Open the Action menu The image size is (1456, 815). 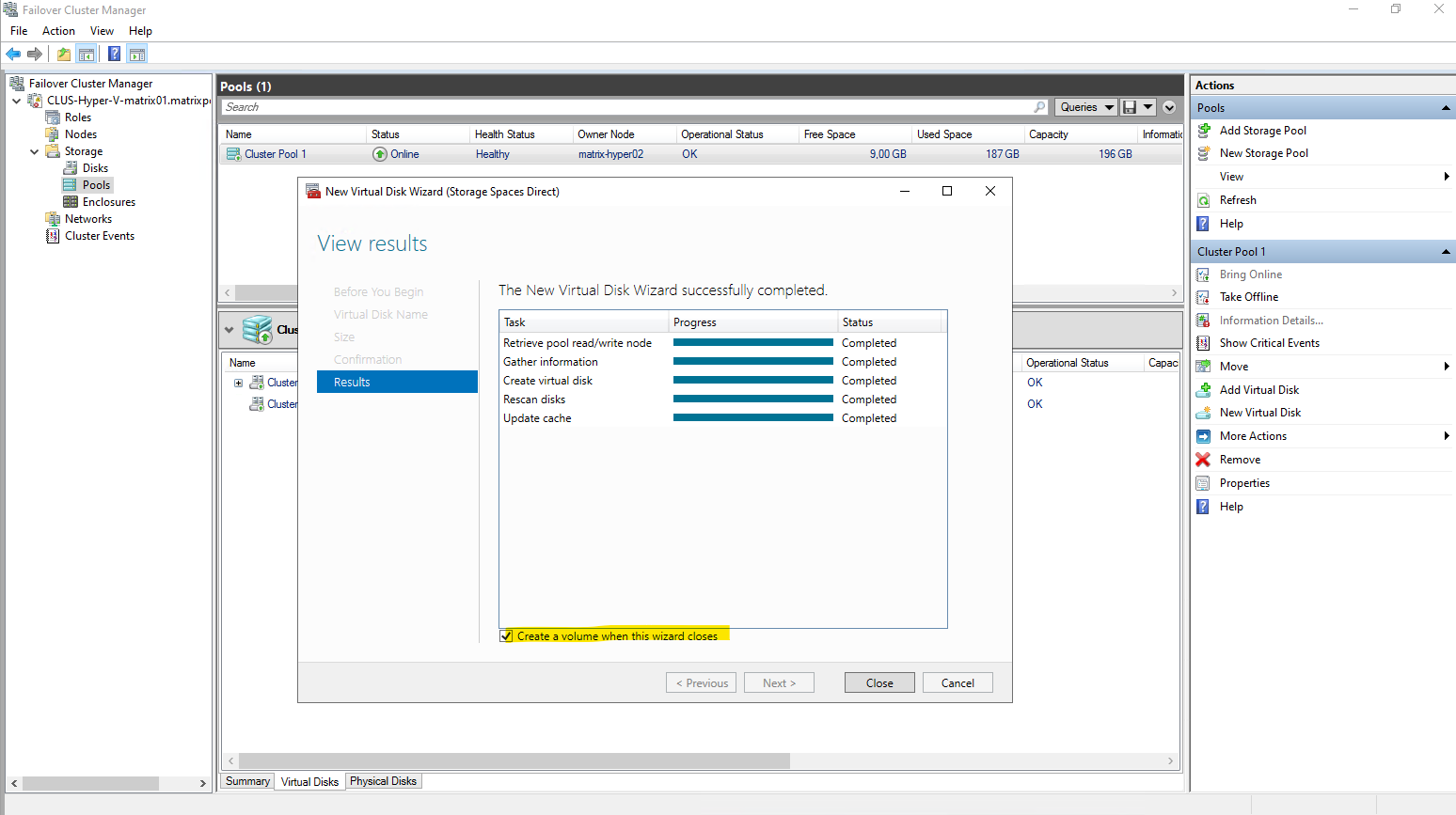(x=58, y=31)
